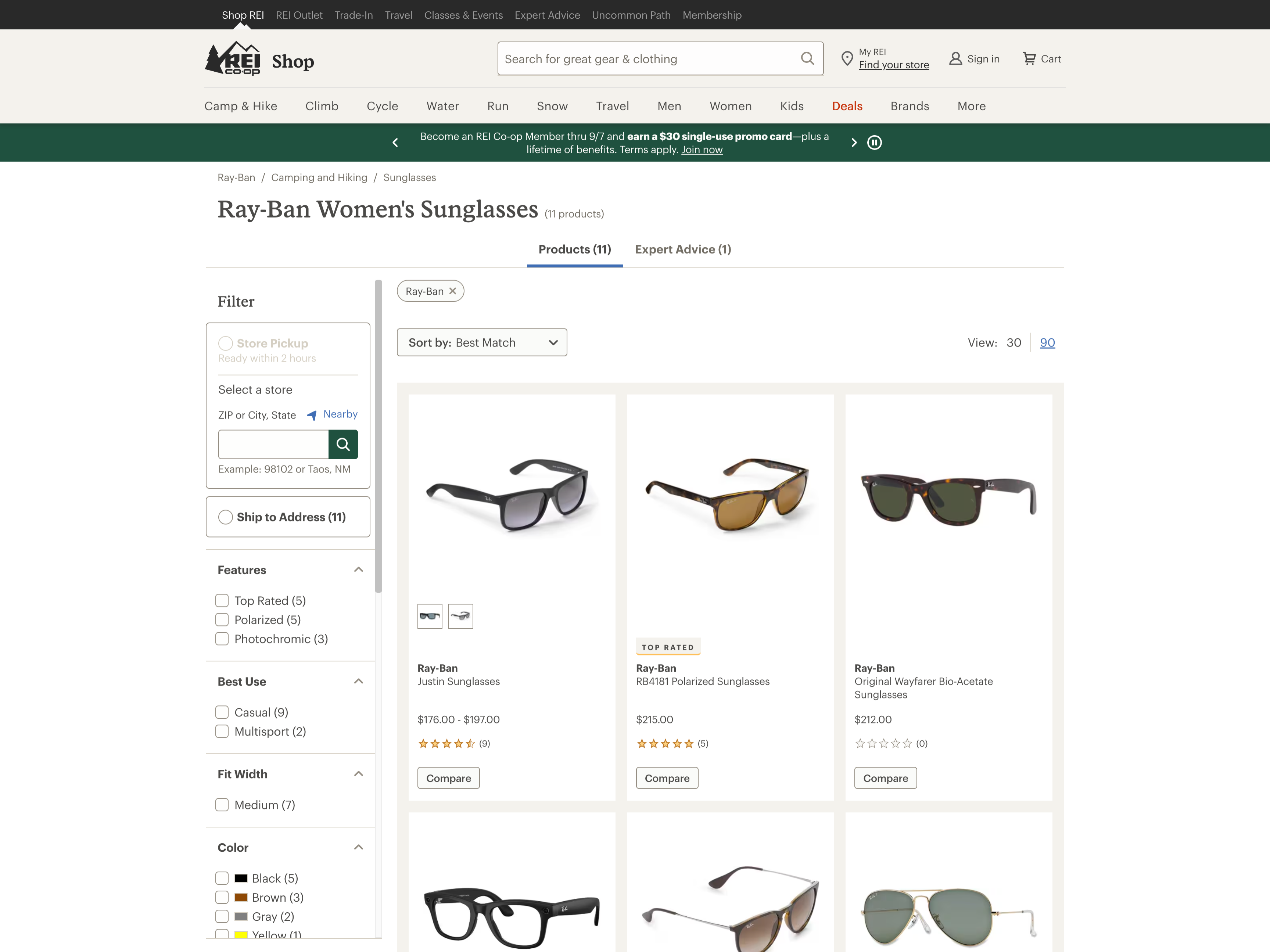Image resolution: width=1270 pixels, height=952 pixels.
Task: Collapse the Color filter section
Action: click(x=359, y=848)
